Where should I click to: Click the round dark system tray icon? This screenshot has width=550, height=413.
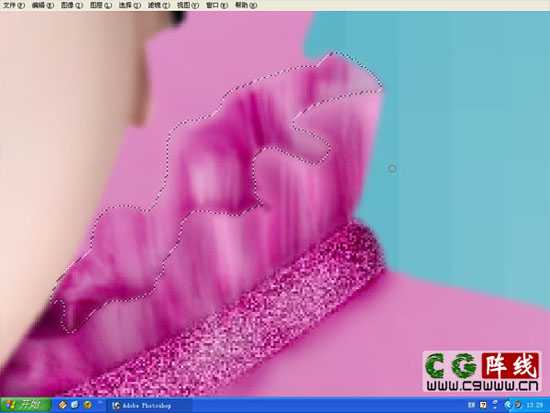(518, 405)
